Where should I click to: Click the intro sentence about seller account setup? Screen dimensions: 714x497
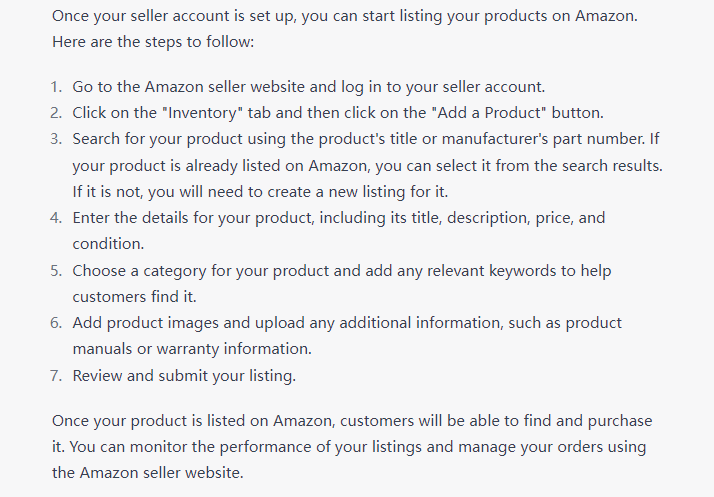[345, 16]
